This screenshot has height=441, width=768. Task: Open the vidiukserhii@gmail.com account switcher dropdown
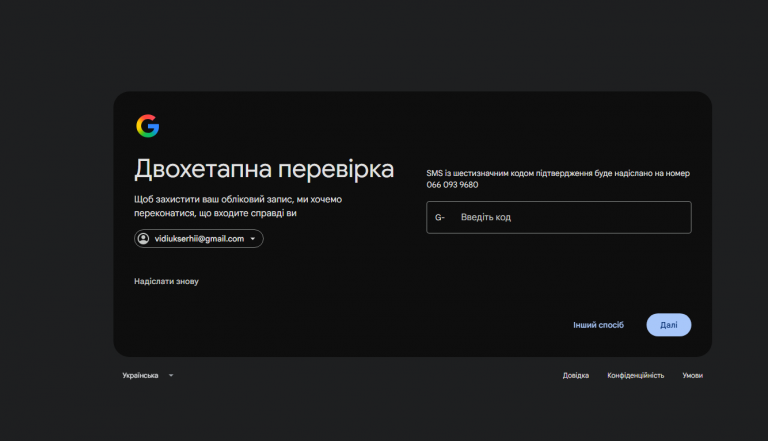(x=199, y=239)
